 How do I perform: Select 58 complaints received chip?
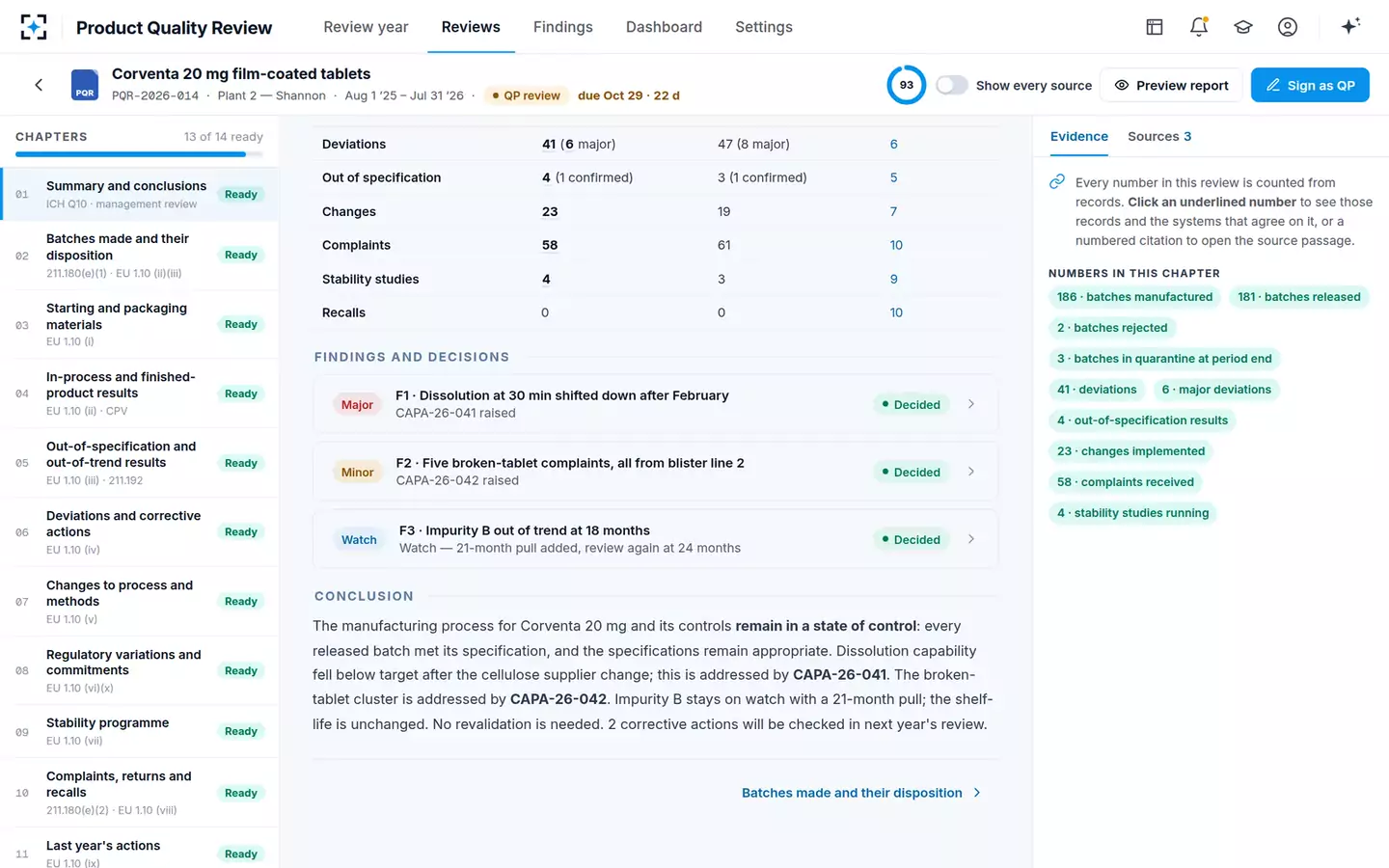(x=1126, y=482)
